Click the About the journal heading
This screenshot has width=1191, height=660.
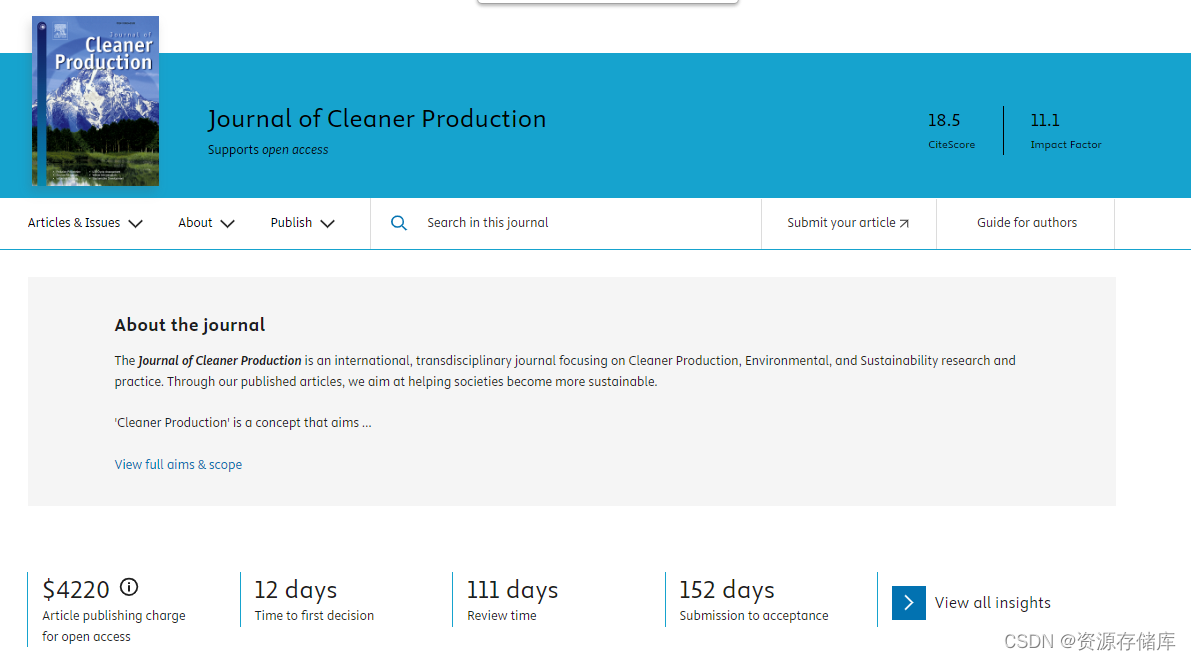pyautogui.click(x=190, y=325)
